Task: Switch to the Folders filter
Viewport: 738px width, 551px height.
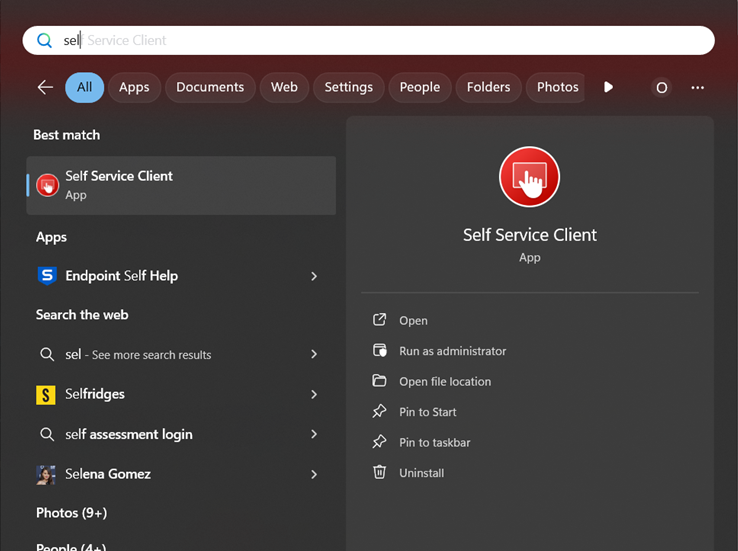Action: pos(489,87)
